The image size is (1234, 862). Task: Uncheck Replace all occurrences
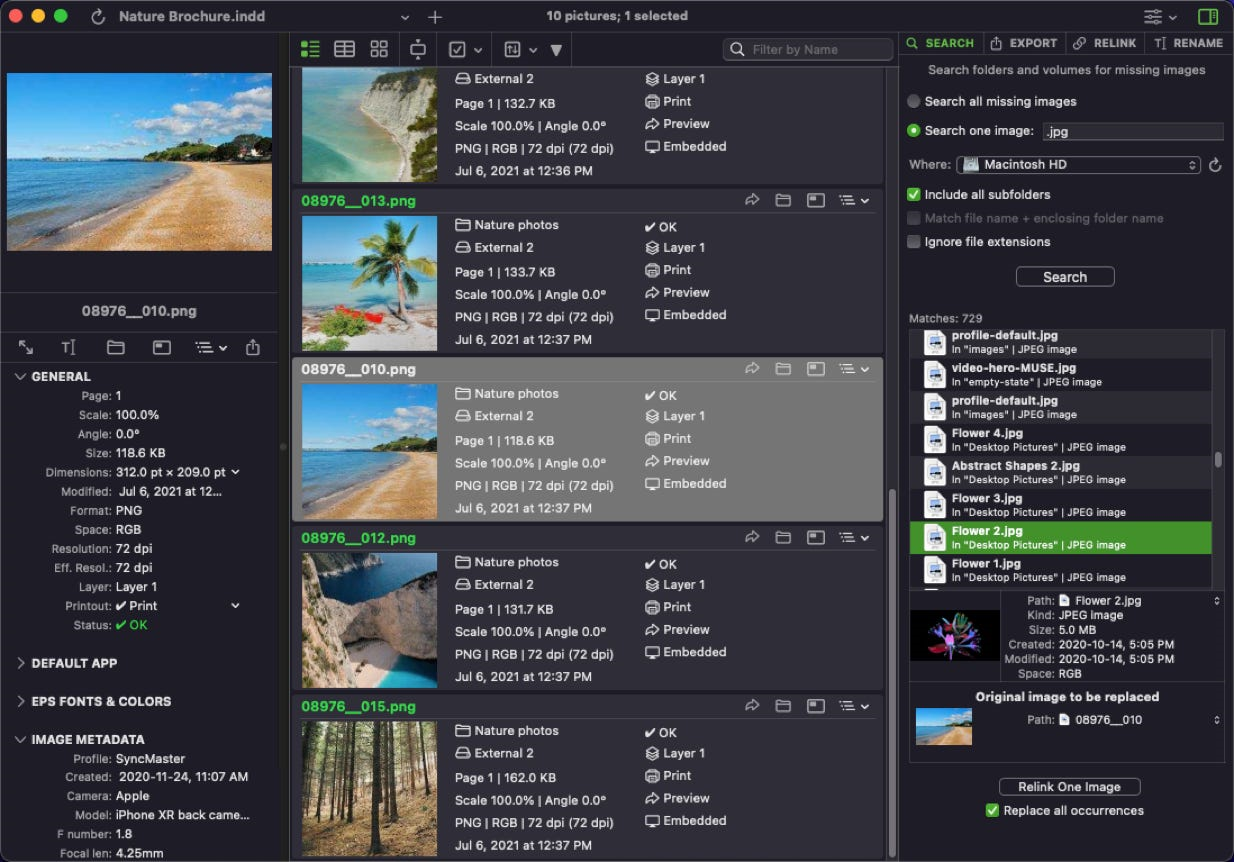pos(992,810)
